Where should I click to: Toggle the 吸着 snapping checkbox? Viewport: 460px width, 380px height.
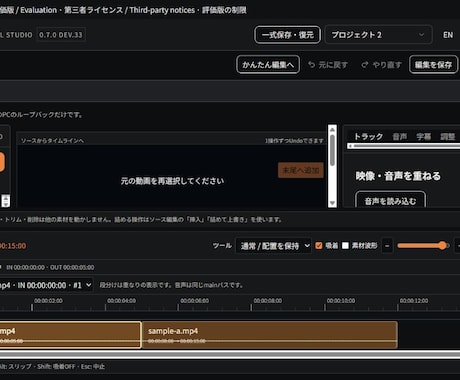tap(319, 246)
